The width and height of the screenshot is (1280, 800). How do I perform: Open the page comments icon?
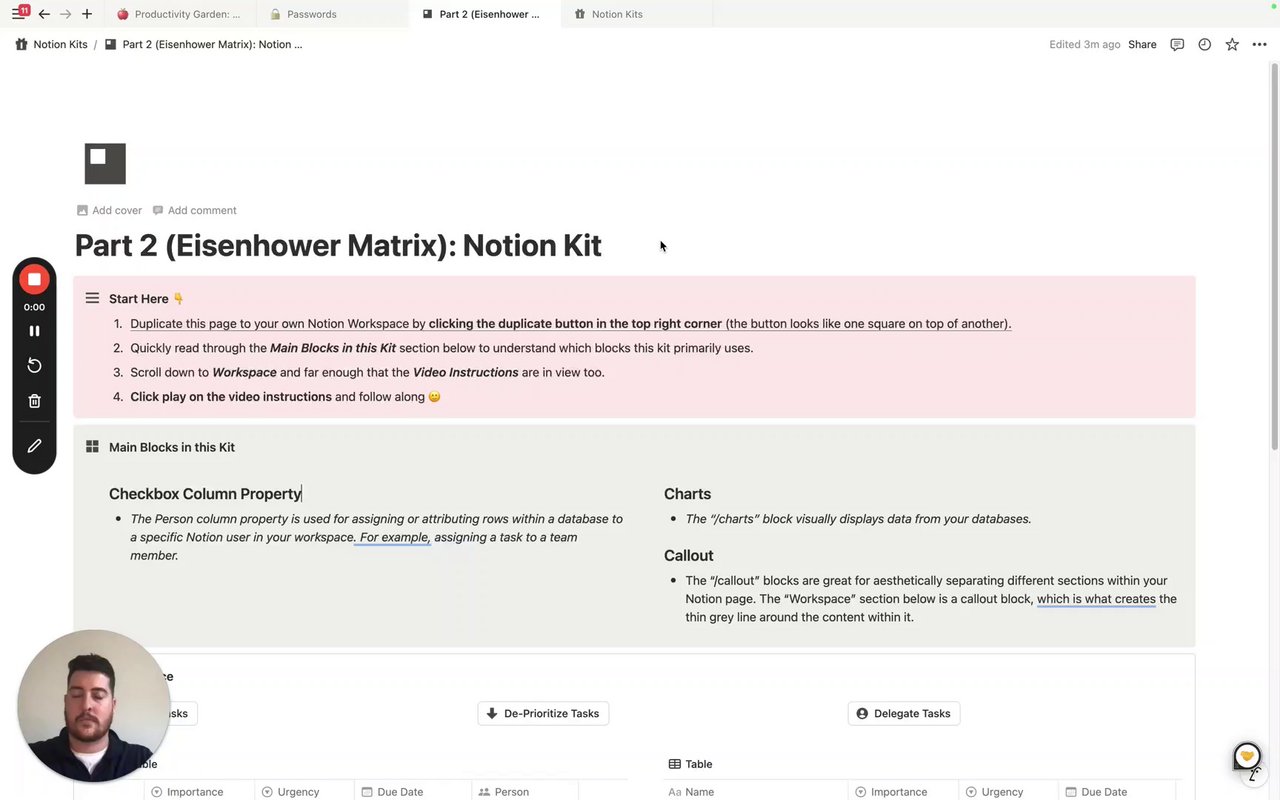tap(1177, 44)
